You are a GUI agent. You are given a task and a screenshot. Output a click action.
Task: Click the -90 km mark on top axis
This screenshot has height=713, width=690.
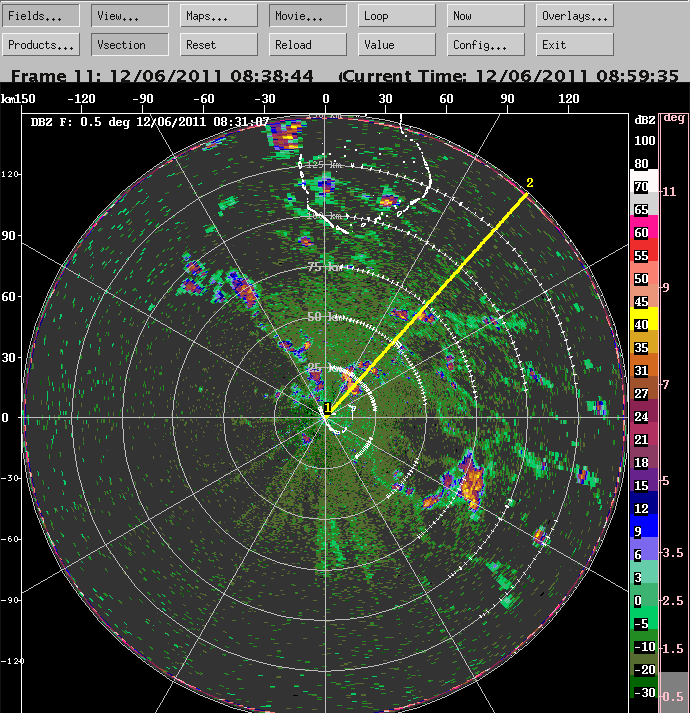tap(142, 99)
